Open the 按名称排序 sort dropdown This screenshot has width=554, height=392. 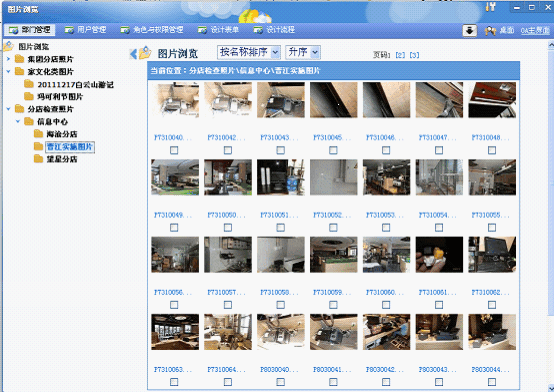coord(249,52)
